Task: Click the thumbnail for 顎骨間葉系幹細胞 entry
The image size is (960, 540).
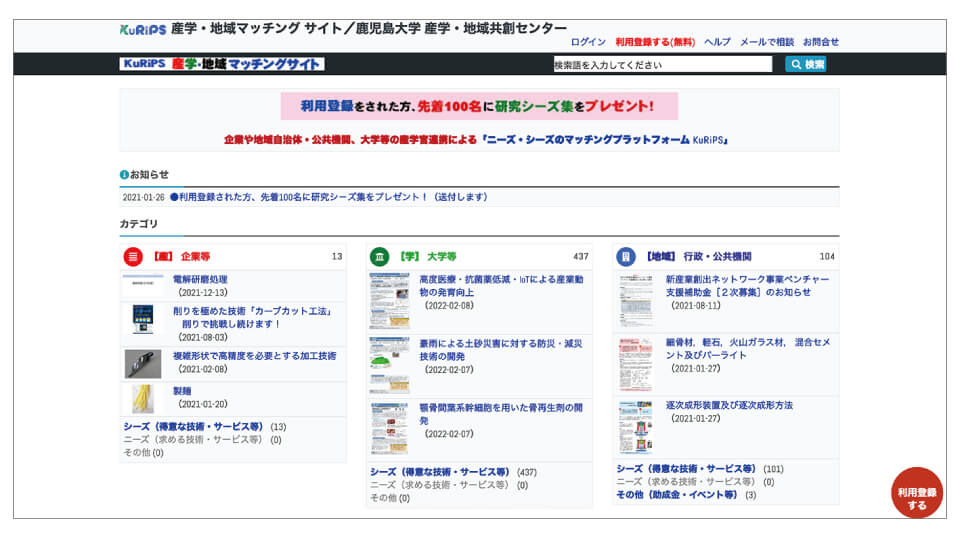Action: point(389,429)
